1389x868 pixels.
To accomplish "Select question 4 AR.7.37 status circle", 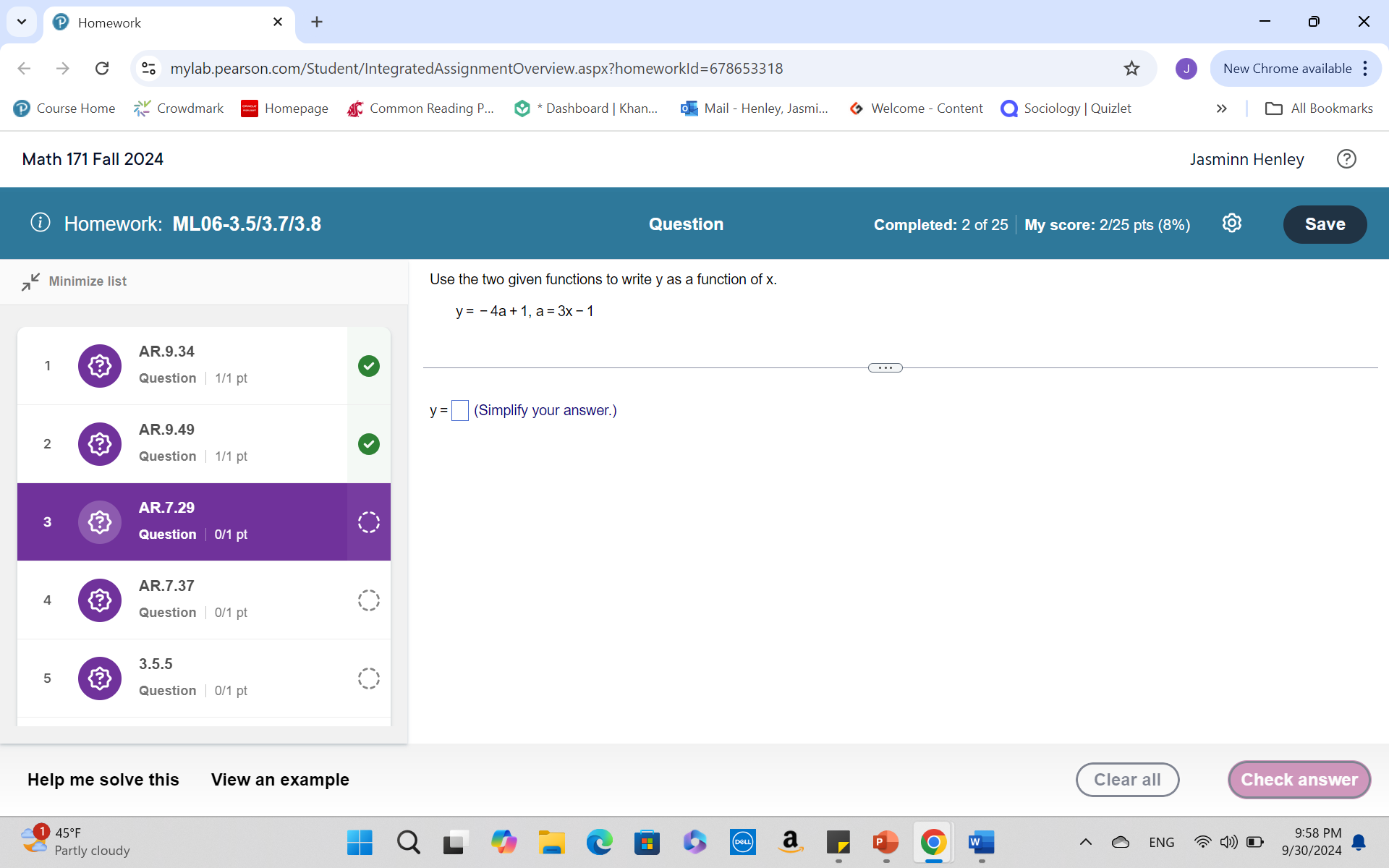I will (x=368, y=600).
